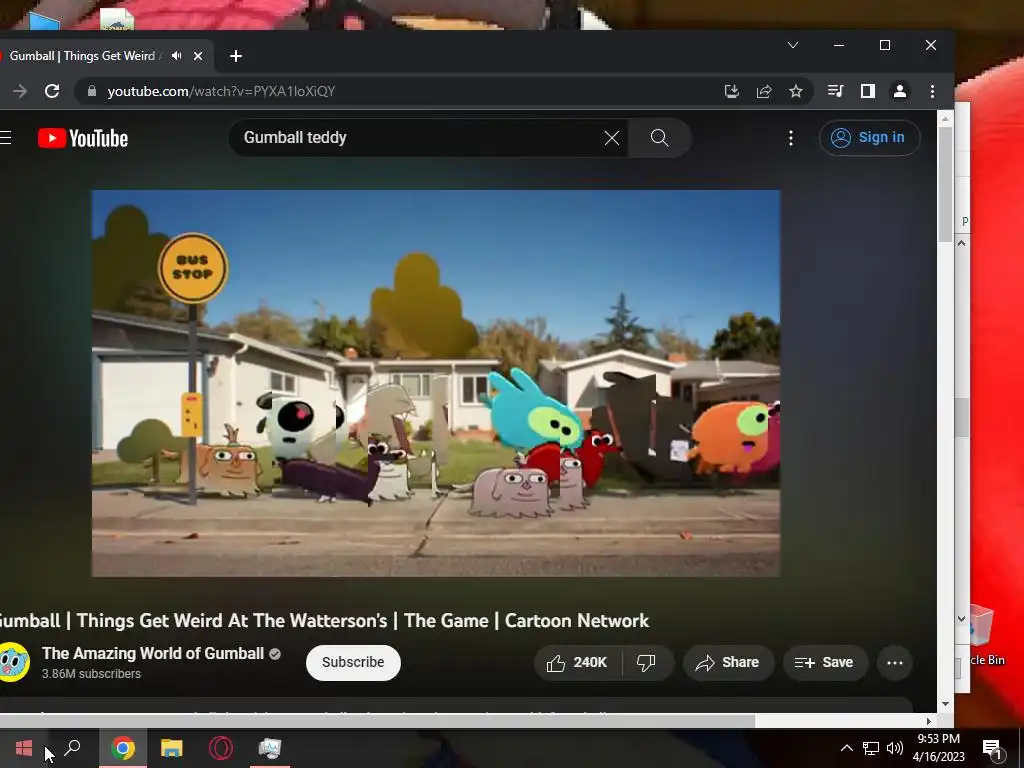
Task: Open Chrome three-dot menu
Action: [933, 91]
